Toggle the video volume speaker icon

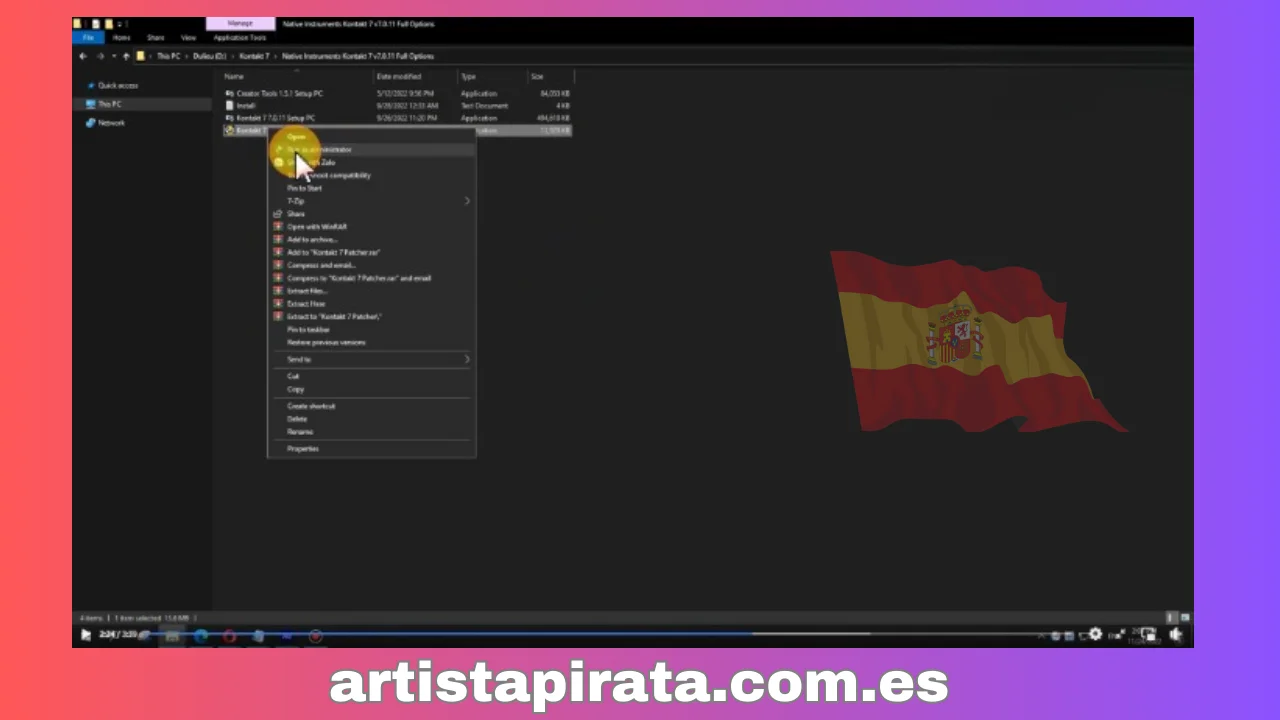pyautogui.click(x=1176, y=634)
